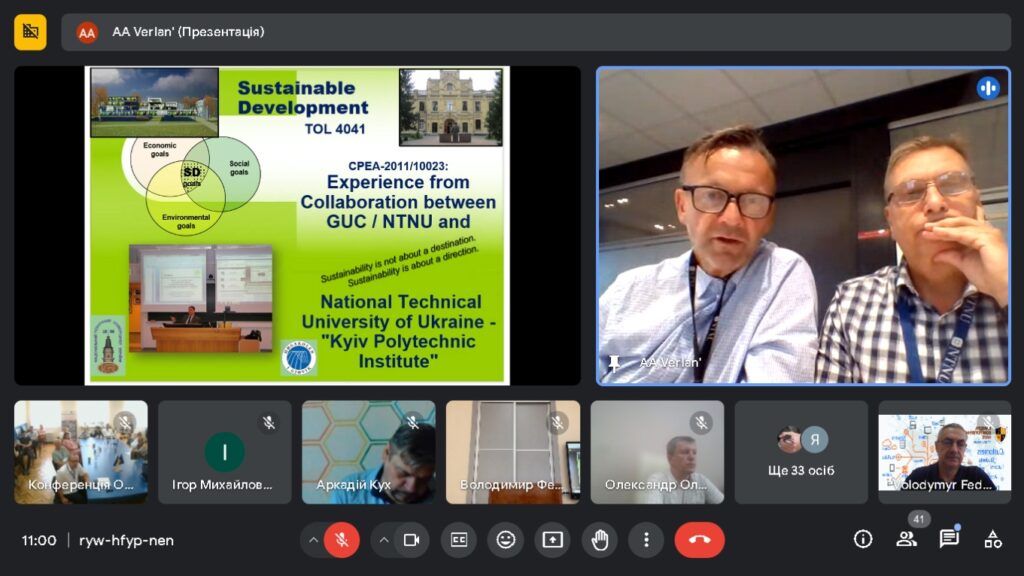The width and height of the screenshot is (1024, 576).
Task: Leave the call with red hangup button
Action: 699,540
